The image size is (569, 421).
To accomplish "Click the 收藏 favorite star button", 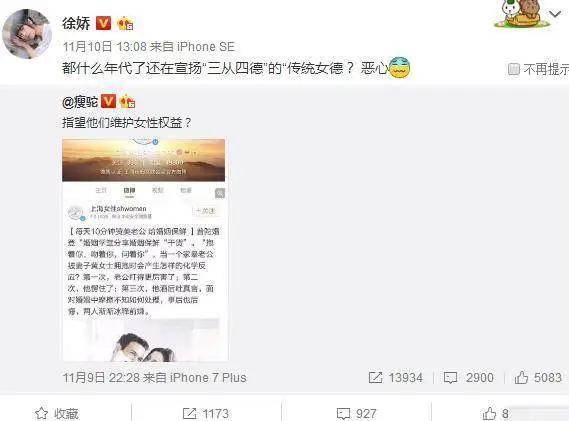I will [x=57, y=413].
